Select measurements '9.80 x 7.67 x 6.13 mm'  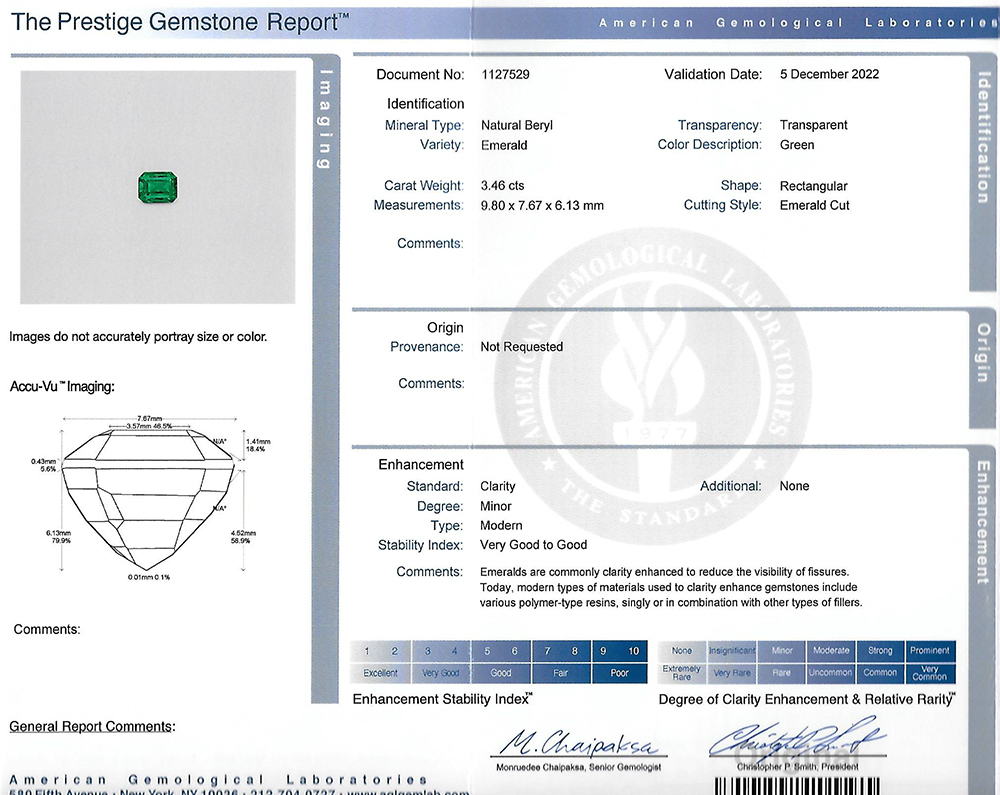point(542,205)
